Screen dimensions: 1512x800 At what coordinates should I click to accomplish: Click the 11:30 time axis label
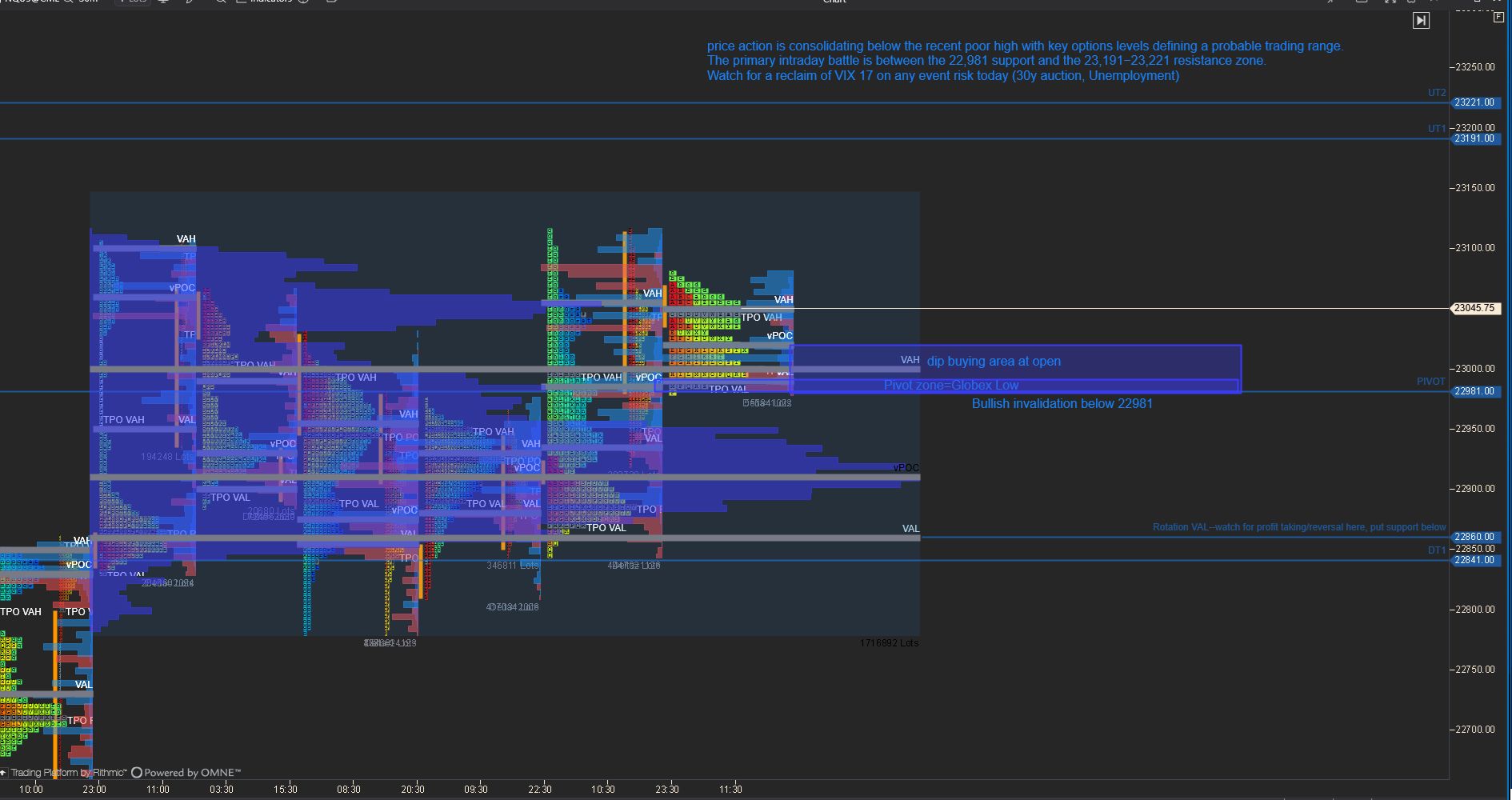click(x=730, y=790)
